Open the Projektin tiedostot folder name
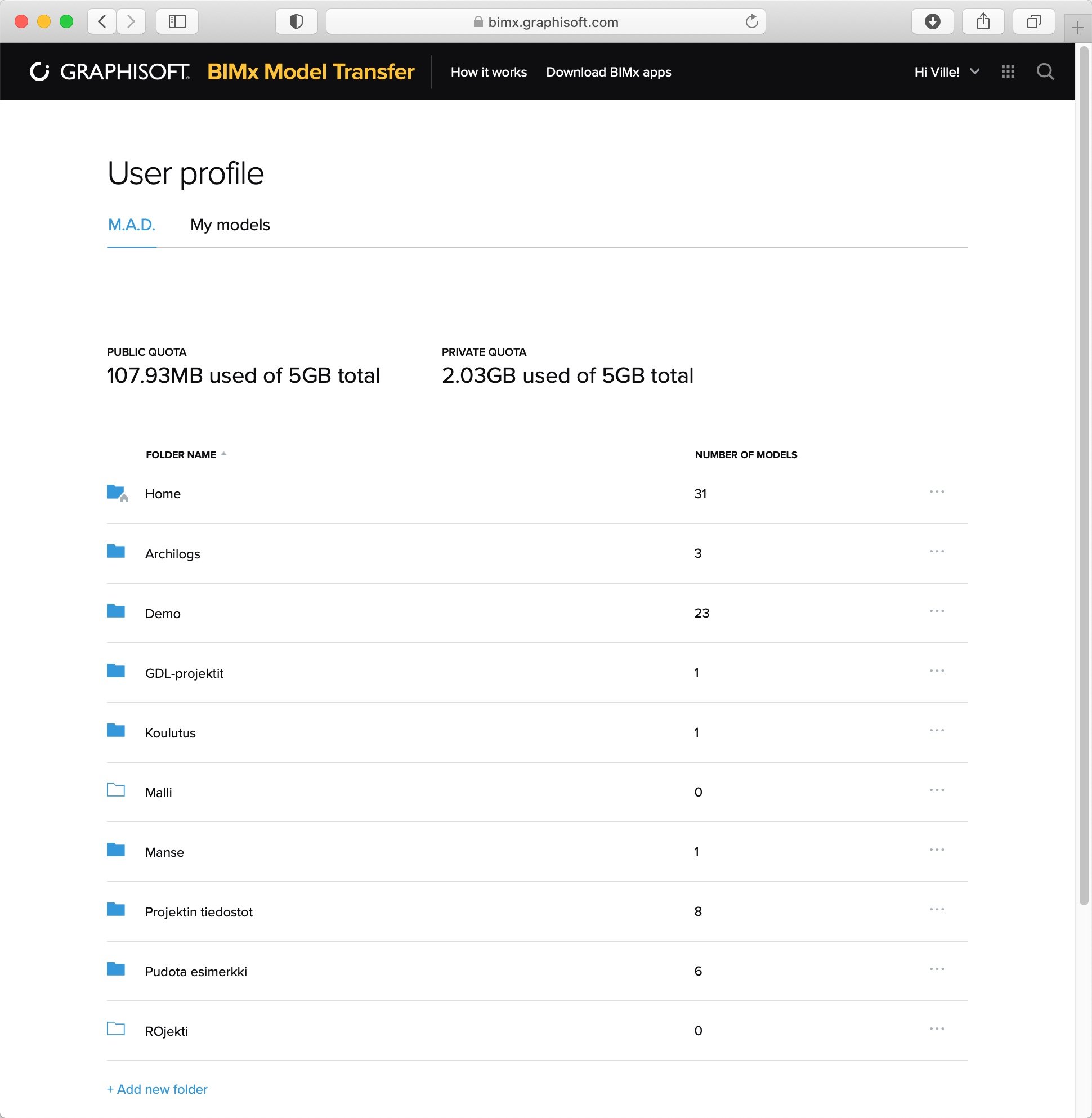Image resolution: width=1092 pixels, height=1118 pixels. [x=199, y=912]
